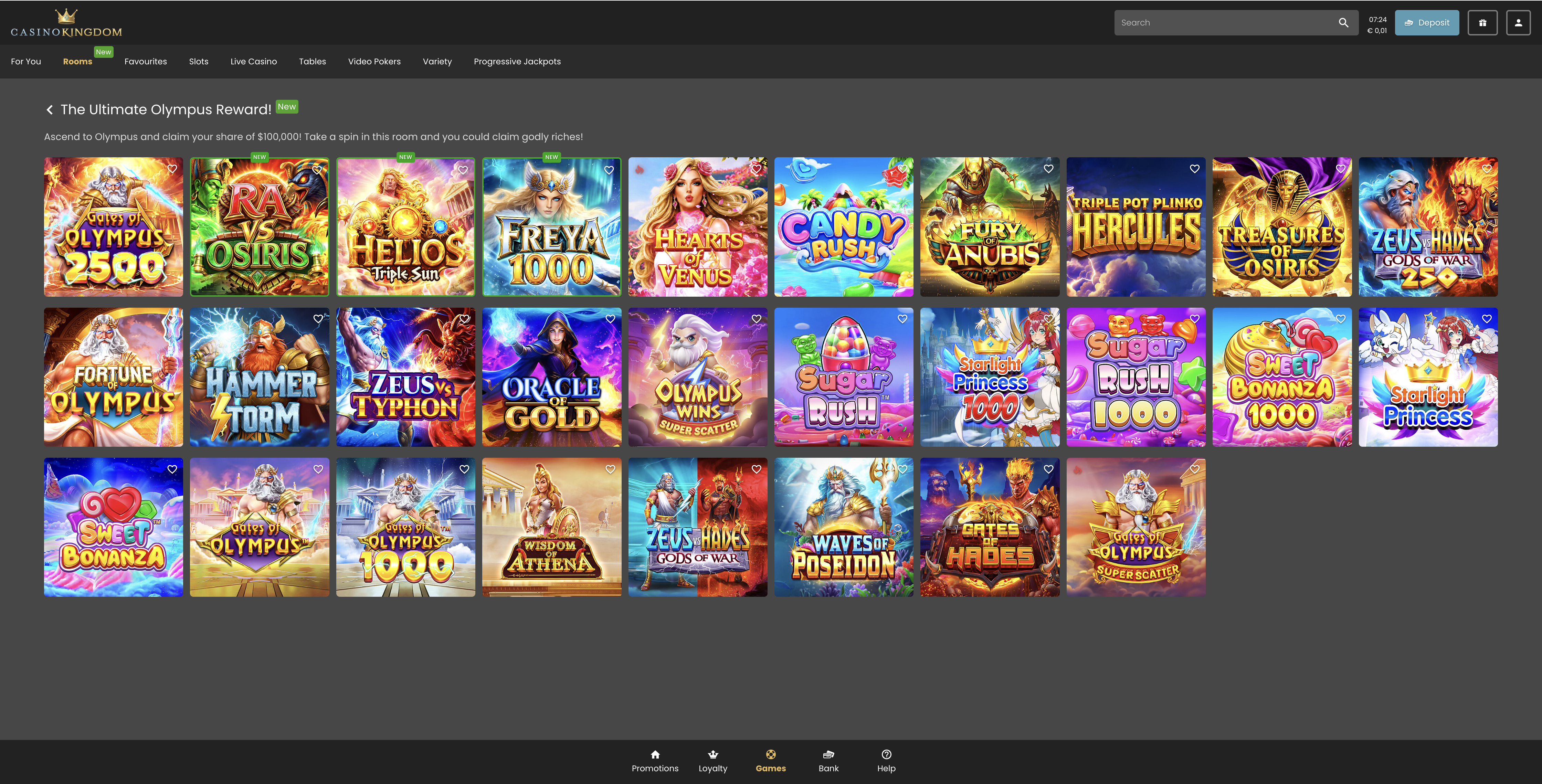Open Treasures of Osiris game tile
The image size is (1542, 784).
1281,227
